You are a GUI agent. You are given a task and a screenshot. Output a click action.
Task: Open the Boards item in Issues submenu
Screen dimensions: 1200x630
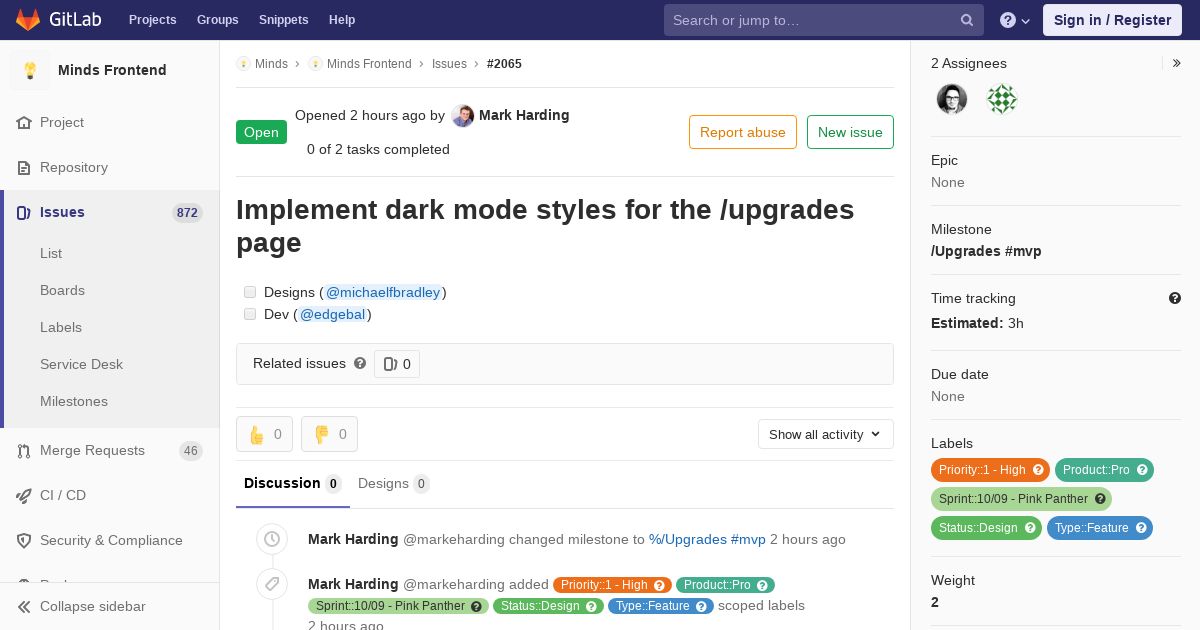62,290
